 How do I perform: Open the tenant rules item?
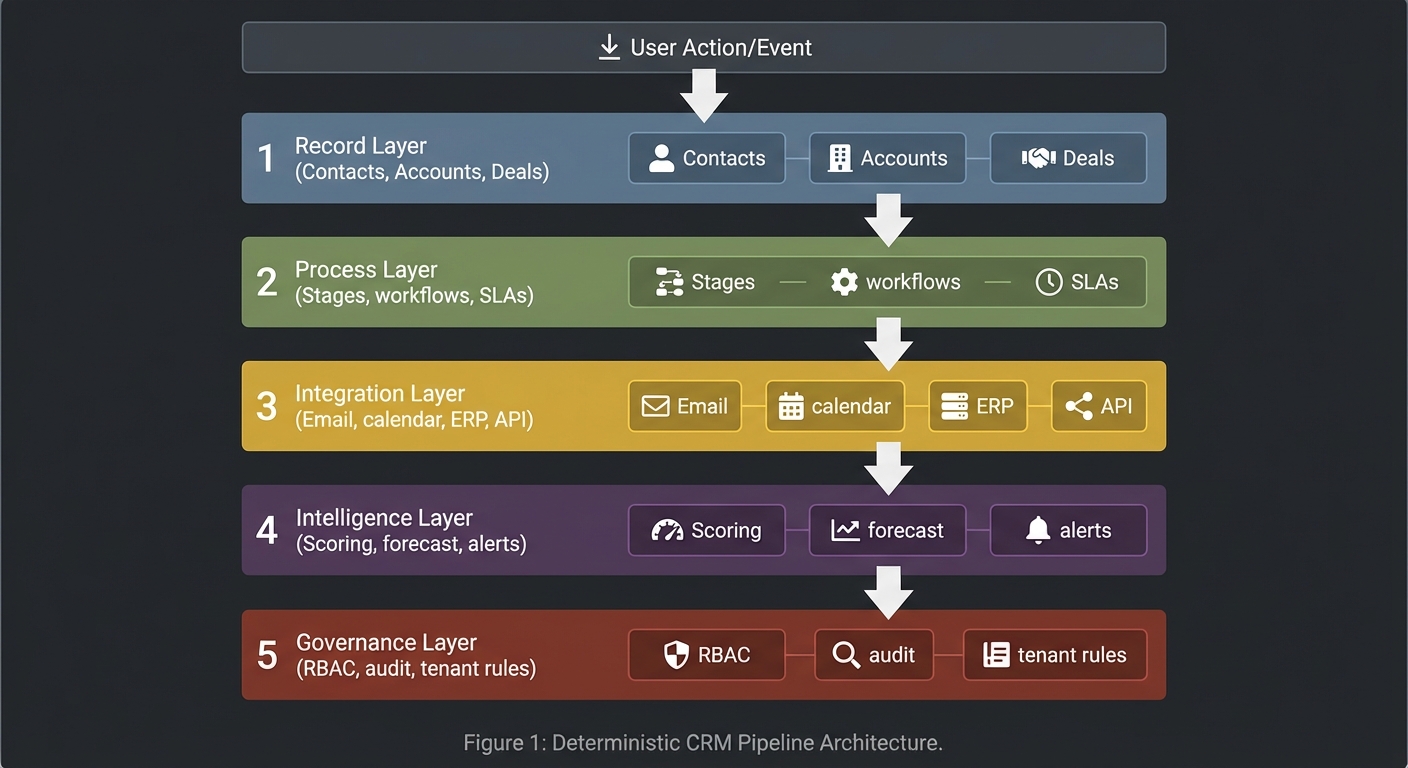1054,655
